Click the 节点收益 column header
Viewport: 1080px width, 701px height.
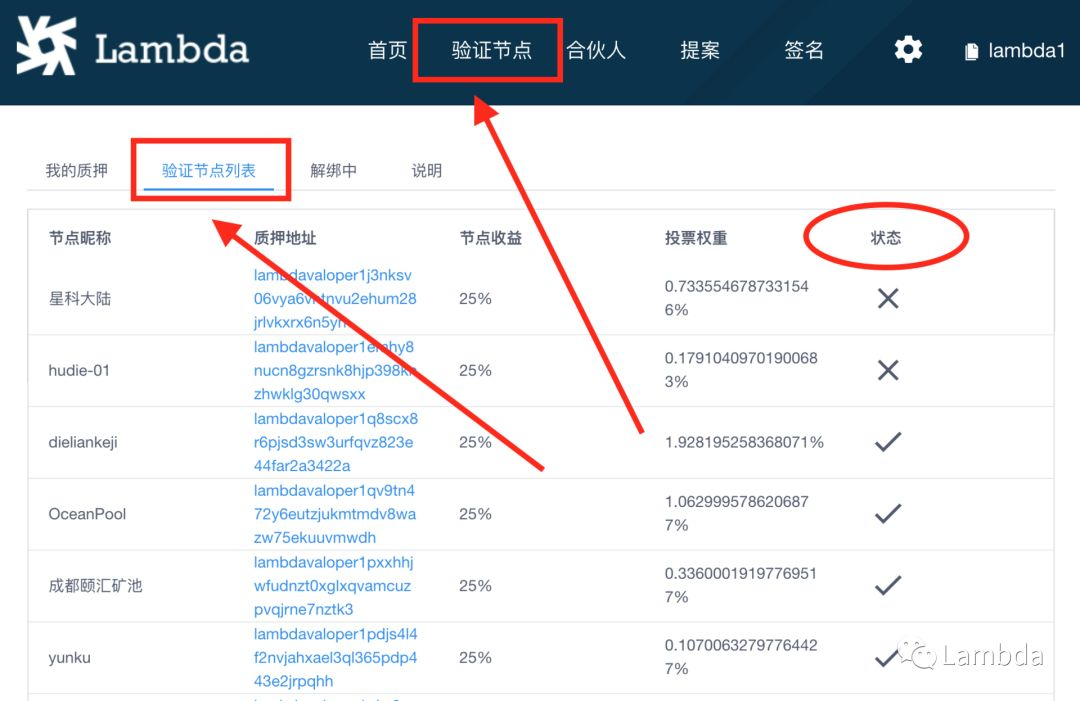490,238
